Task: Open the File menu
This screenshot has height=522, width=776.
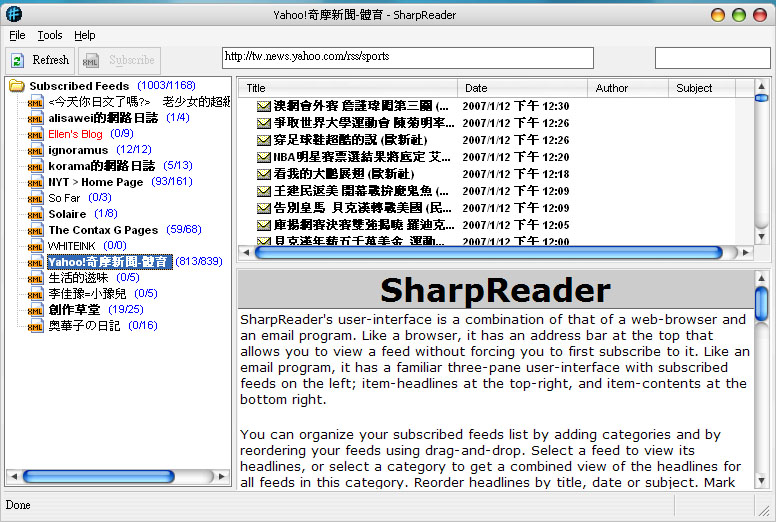Action: click(x=17, y=35)
